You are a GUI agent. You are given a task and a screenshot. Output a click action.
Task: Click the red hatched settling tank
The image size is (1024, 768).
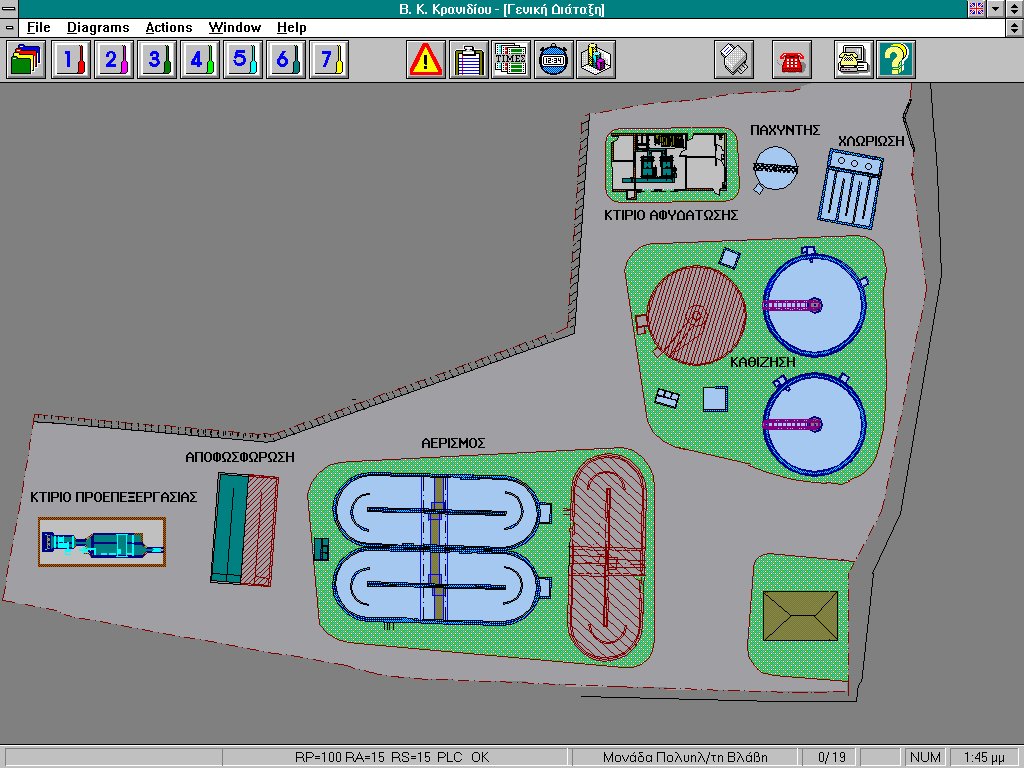coord(696,315)
